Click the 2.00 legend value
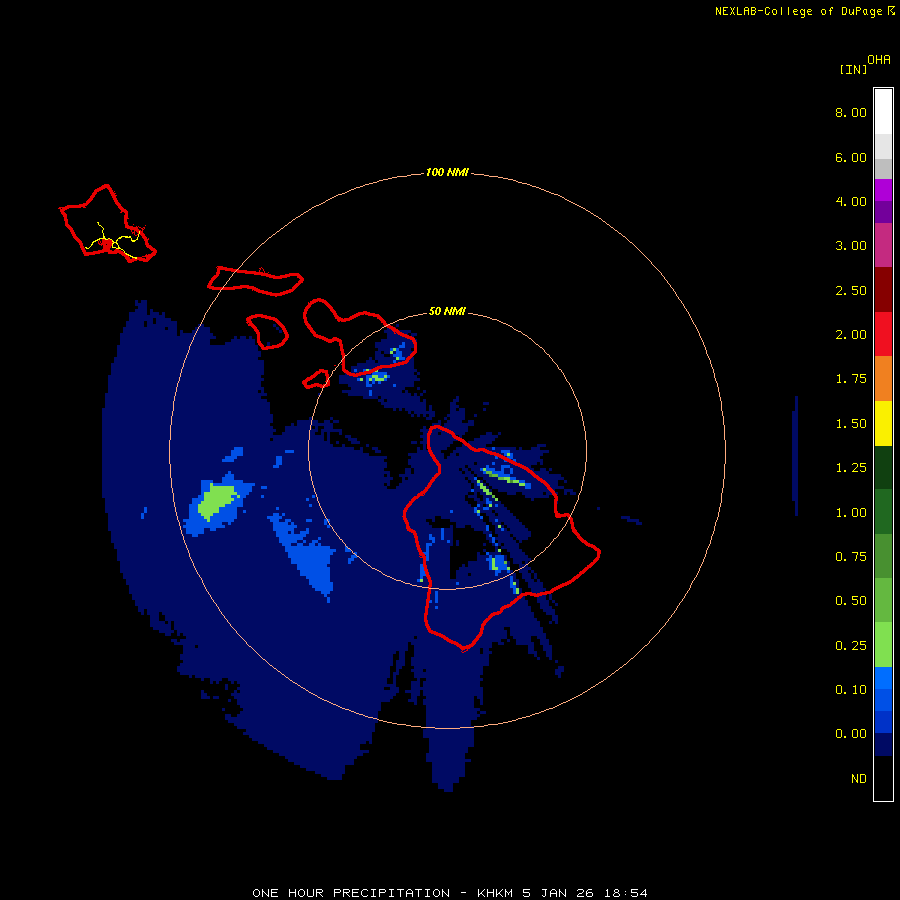This screenshot has height=900, width=900. (x=851, y=335)
